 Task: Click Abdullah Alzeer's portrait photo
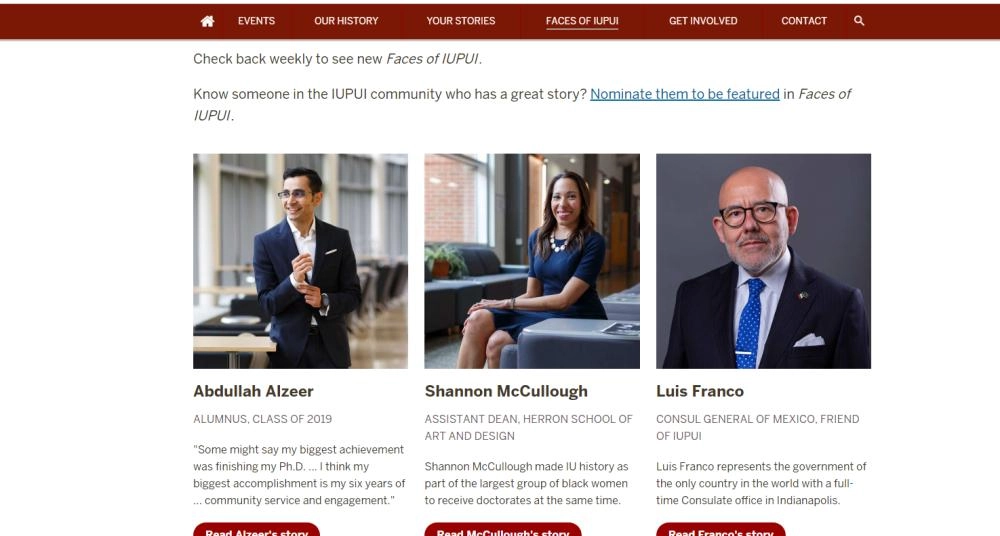[x=300, y=261]
